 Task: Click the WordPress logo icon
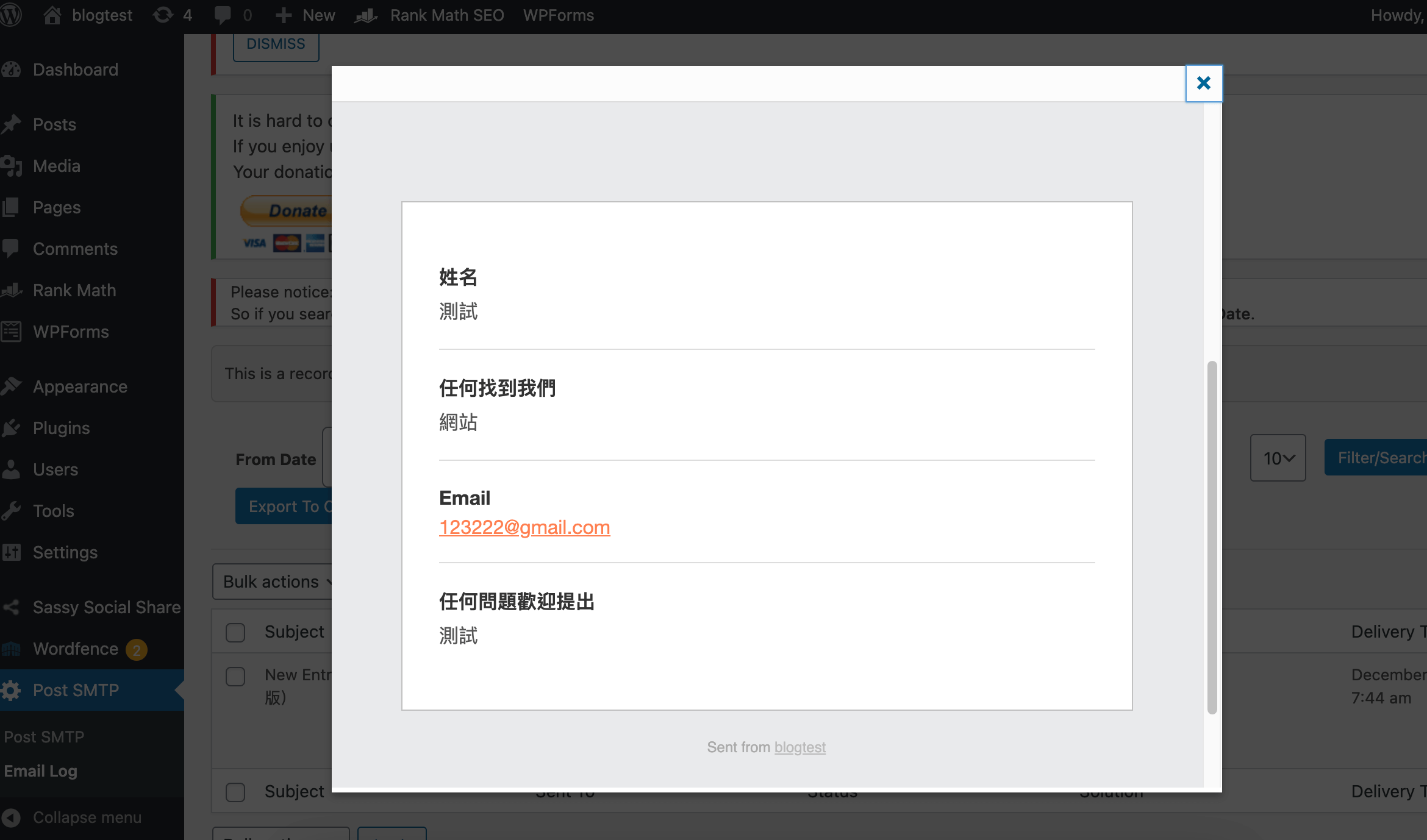tap(11, 15)
